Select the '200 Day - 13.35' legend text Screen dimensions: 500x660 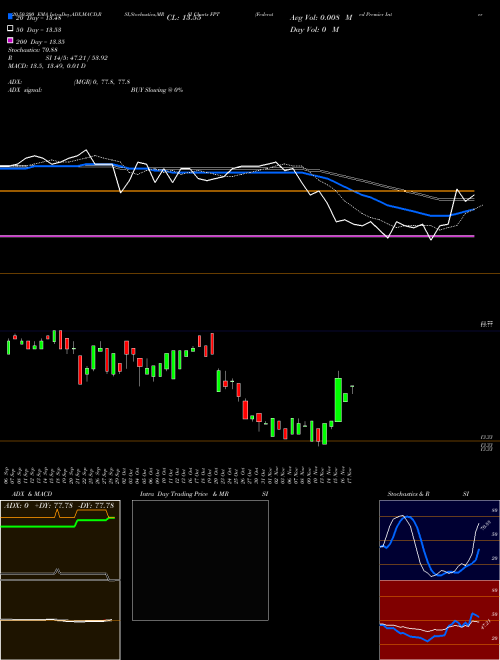click(40, 42)
